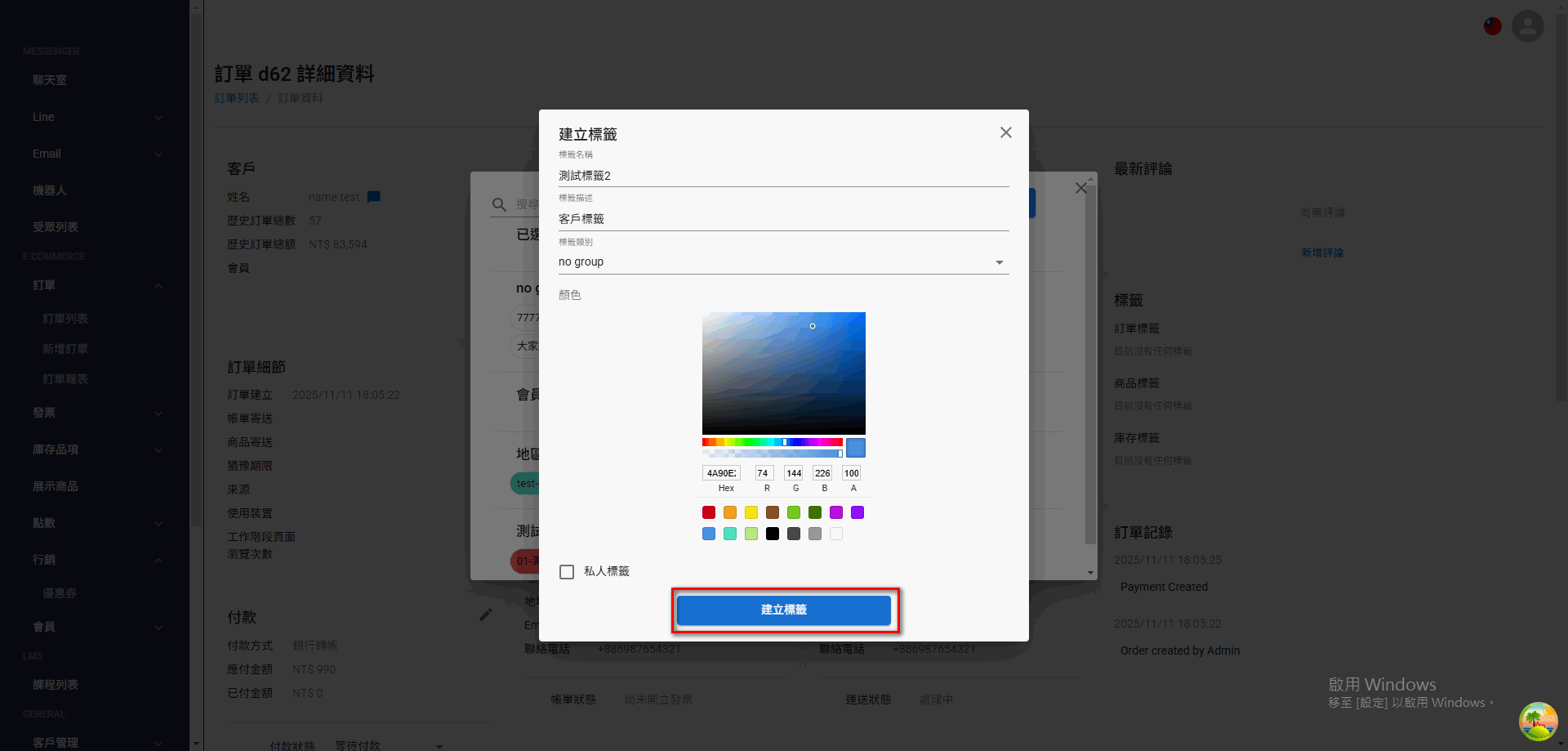Click the customer name 'name test'

click(334, 197)
